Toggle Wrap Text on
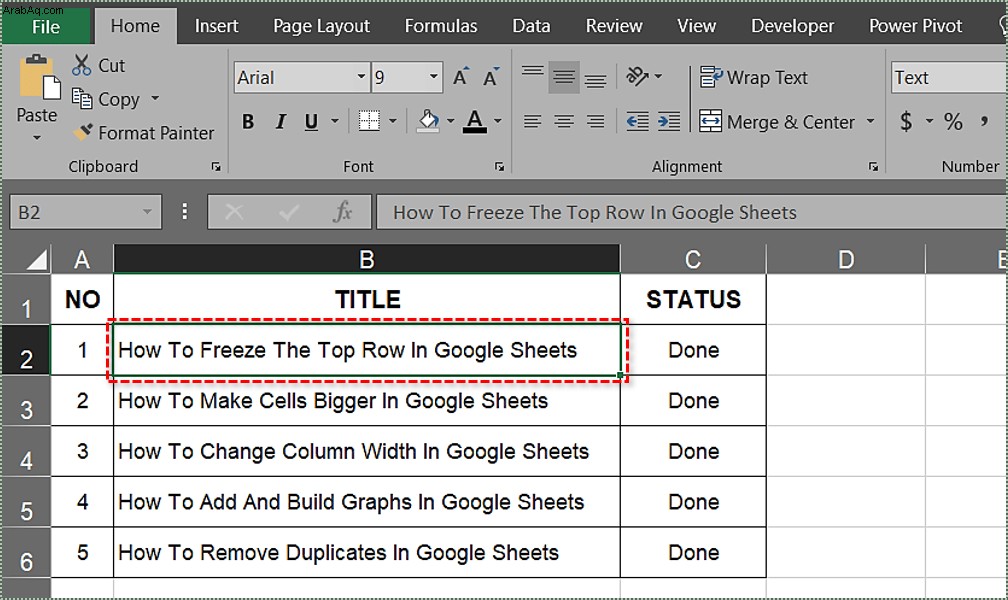The height and width of the screenshot is (600, 1008). coord(753,77)
